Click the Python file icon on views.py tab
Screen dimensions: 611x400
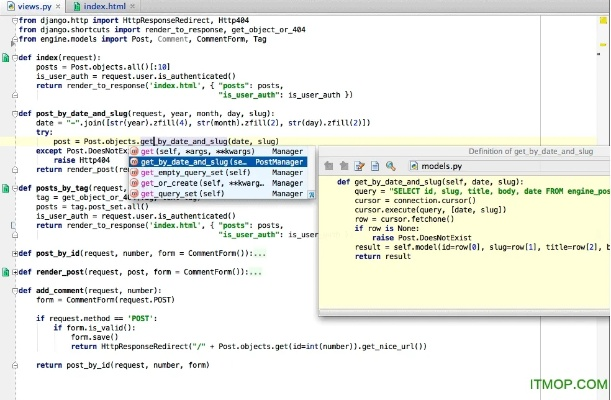tap(11, 6)
